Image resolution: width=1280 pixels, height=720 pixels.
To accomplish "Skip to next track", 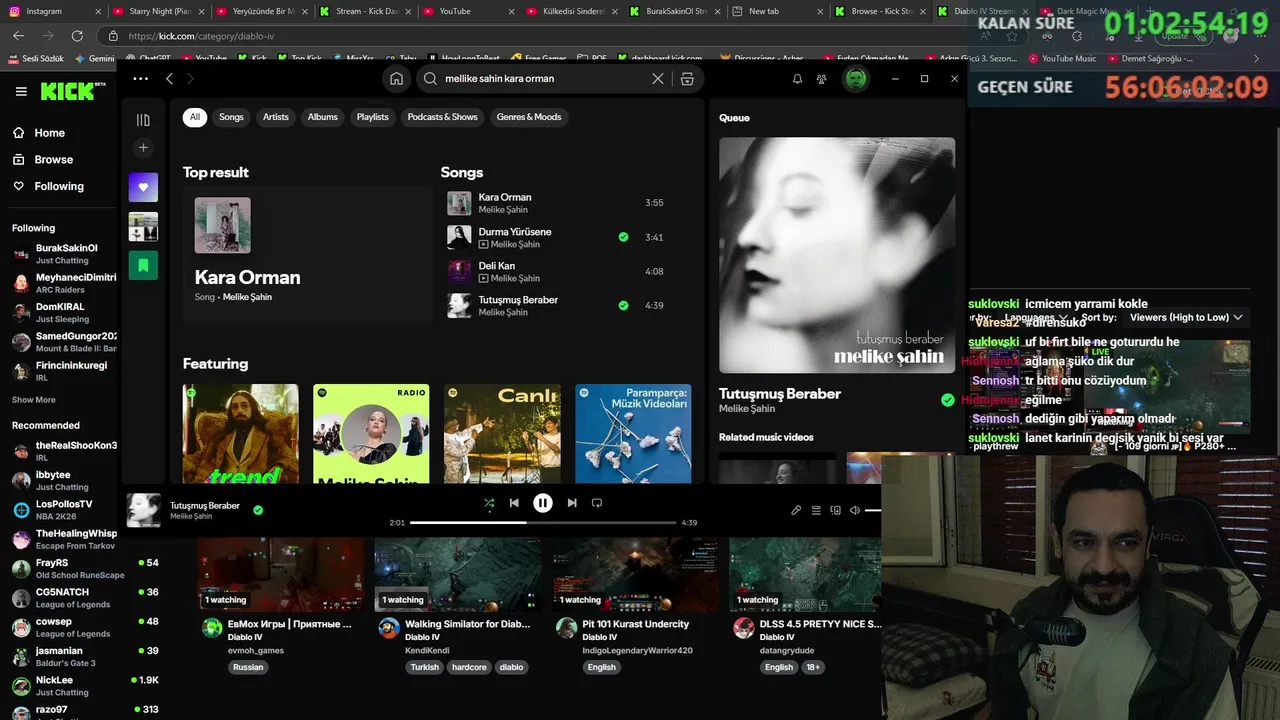I will [572, 503].
